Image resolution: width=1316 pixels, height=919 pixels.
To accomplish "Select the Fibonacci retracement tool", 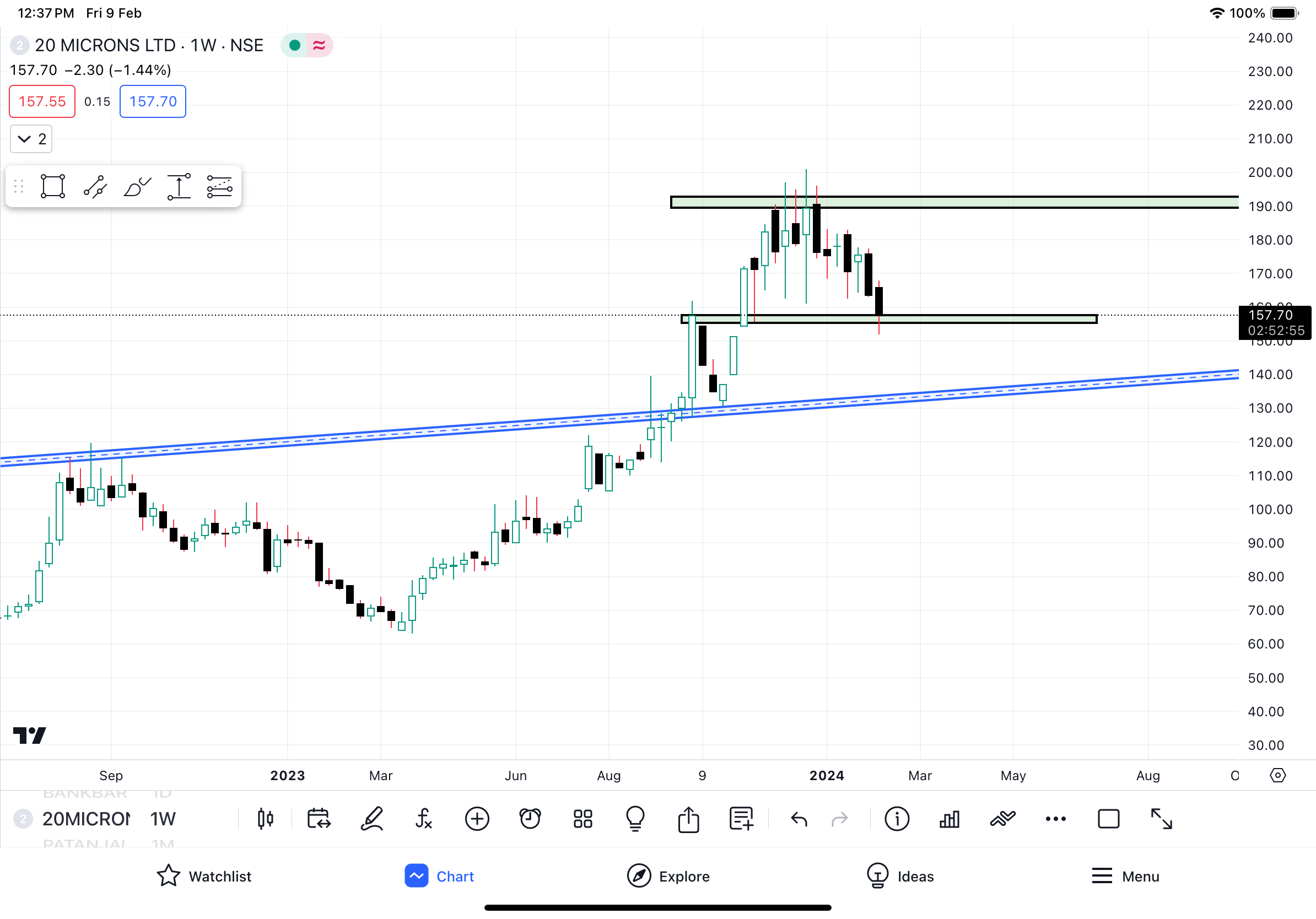I will pyautogui.click(x=219, y=186).
